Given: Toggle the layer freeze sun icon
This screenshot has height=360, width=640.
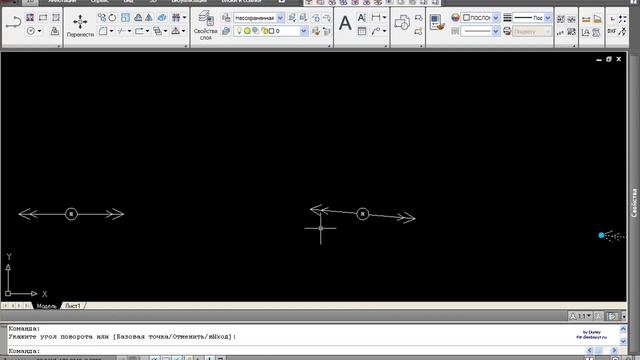Looking at the screenshot, I should click(x=247, y=31).
